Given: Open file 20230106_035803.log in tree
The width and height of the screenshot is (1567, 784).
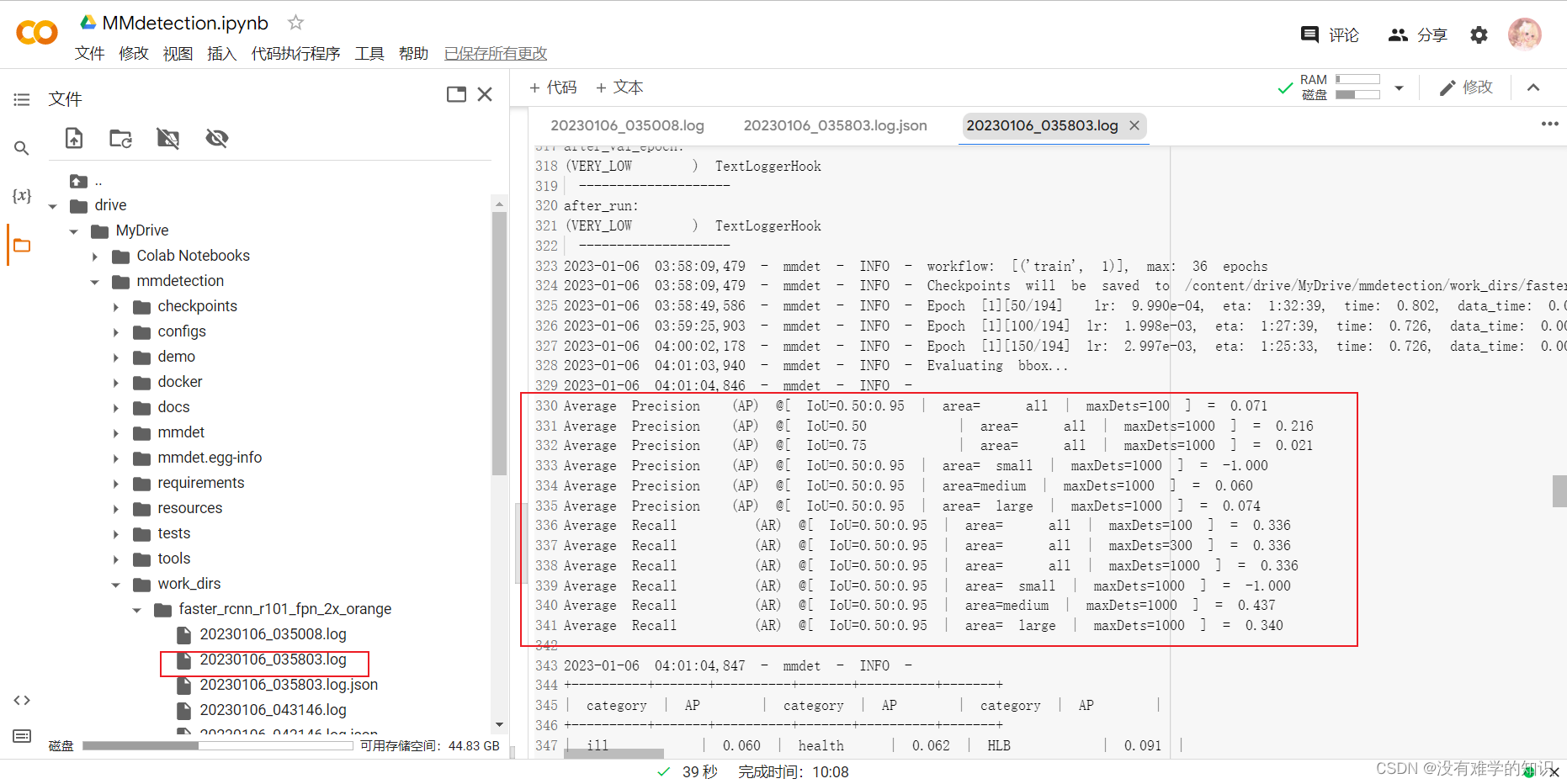Looking at the screenshot, I should pyautogui.click(x=273, y=660).
